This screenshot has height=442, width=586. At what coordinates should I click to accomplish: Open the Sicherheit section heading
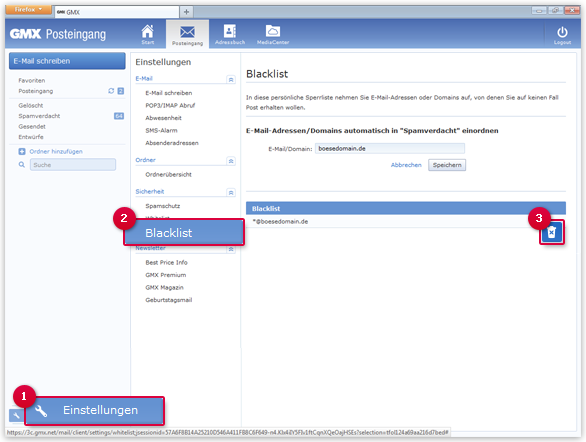[x=149, y=191]
